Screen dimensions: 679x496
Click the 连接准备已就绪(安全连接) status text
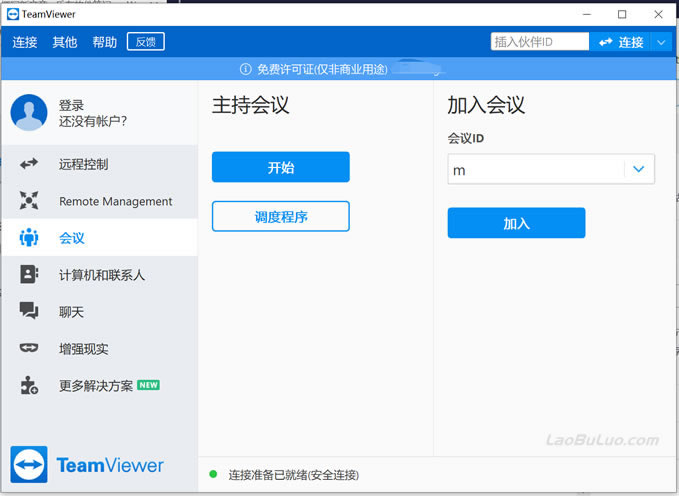(x=294, y=475)
